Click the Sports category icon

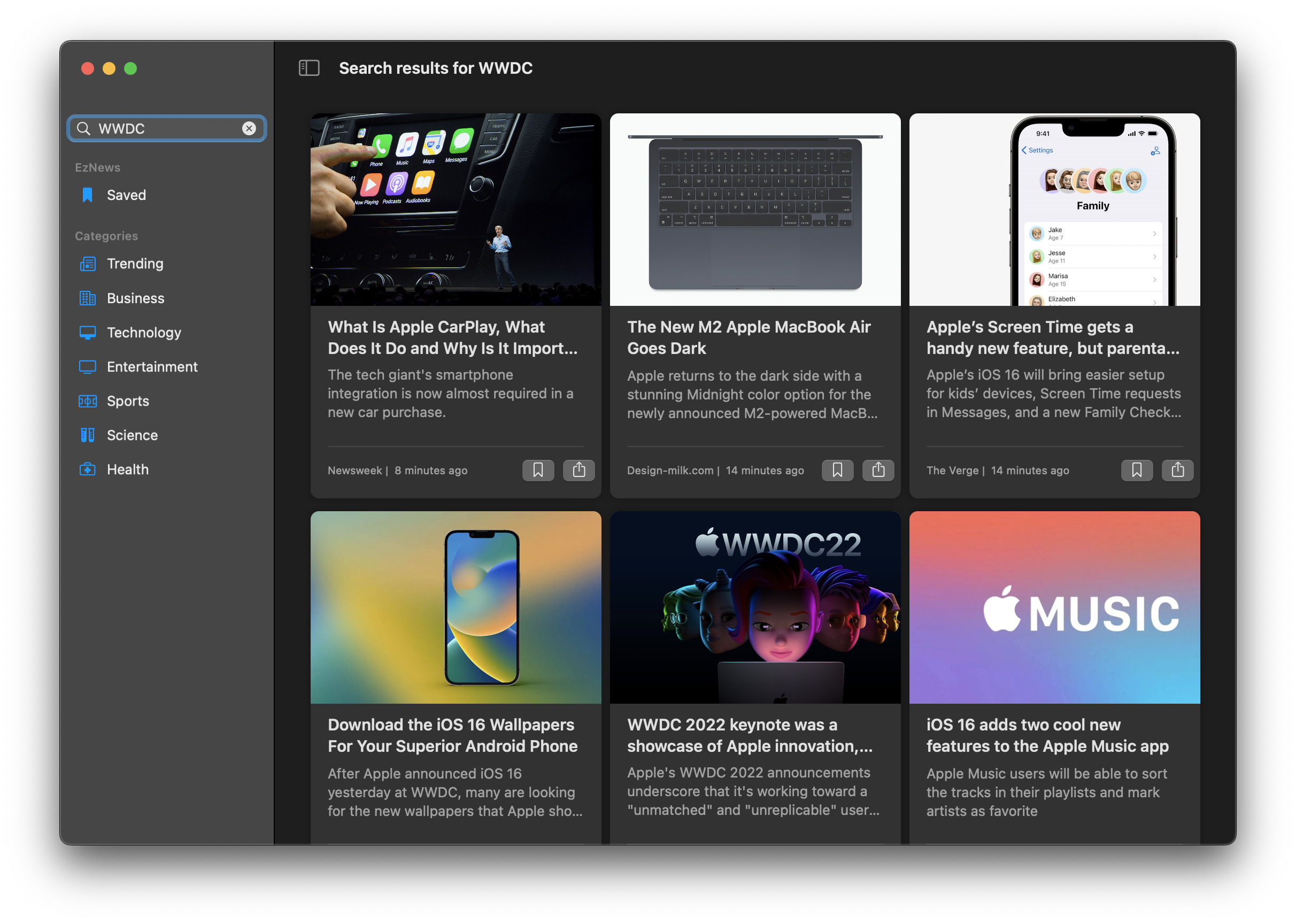point(87,401)
